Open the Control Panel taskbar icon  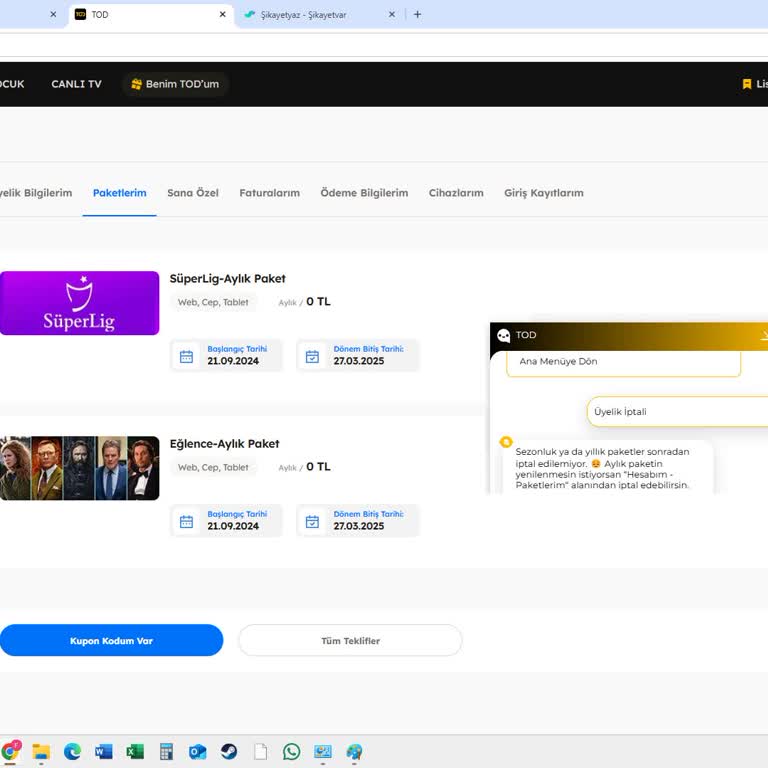pyautogui.click(x=323, y=751)
